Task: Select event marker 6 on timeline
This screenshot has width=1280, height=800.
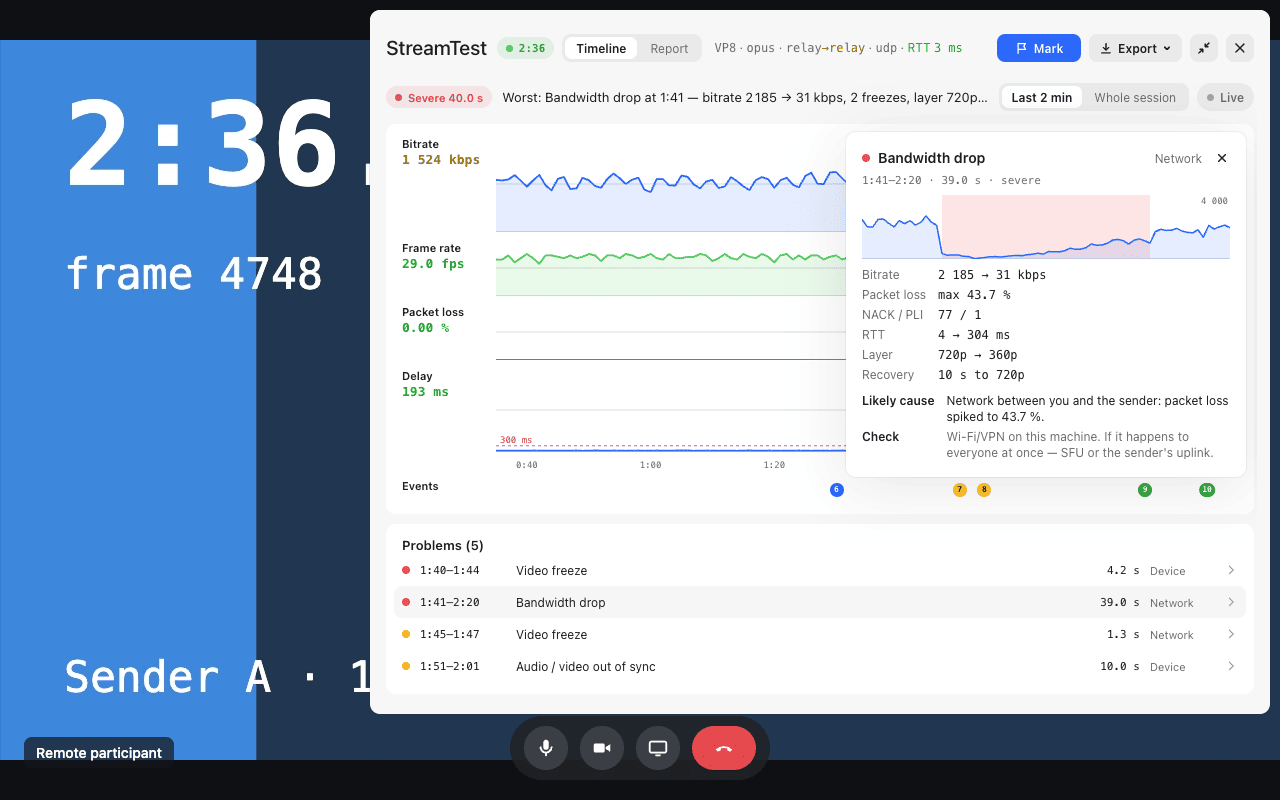Action: pos(837,490)
